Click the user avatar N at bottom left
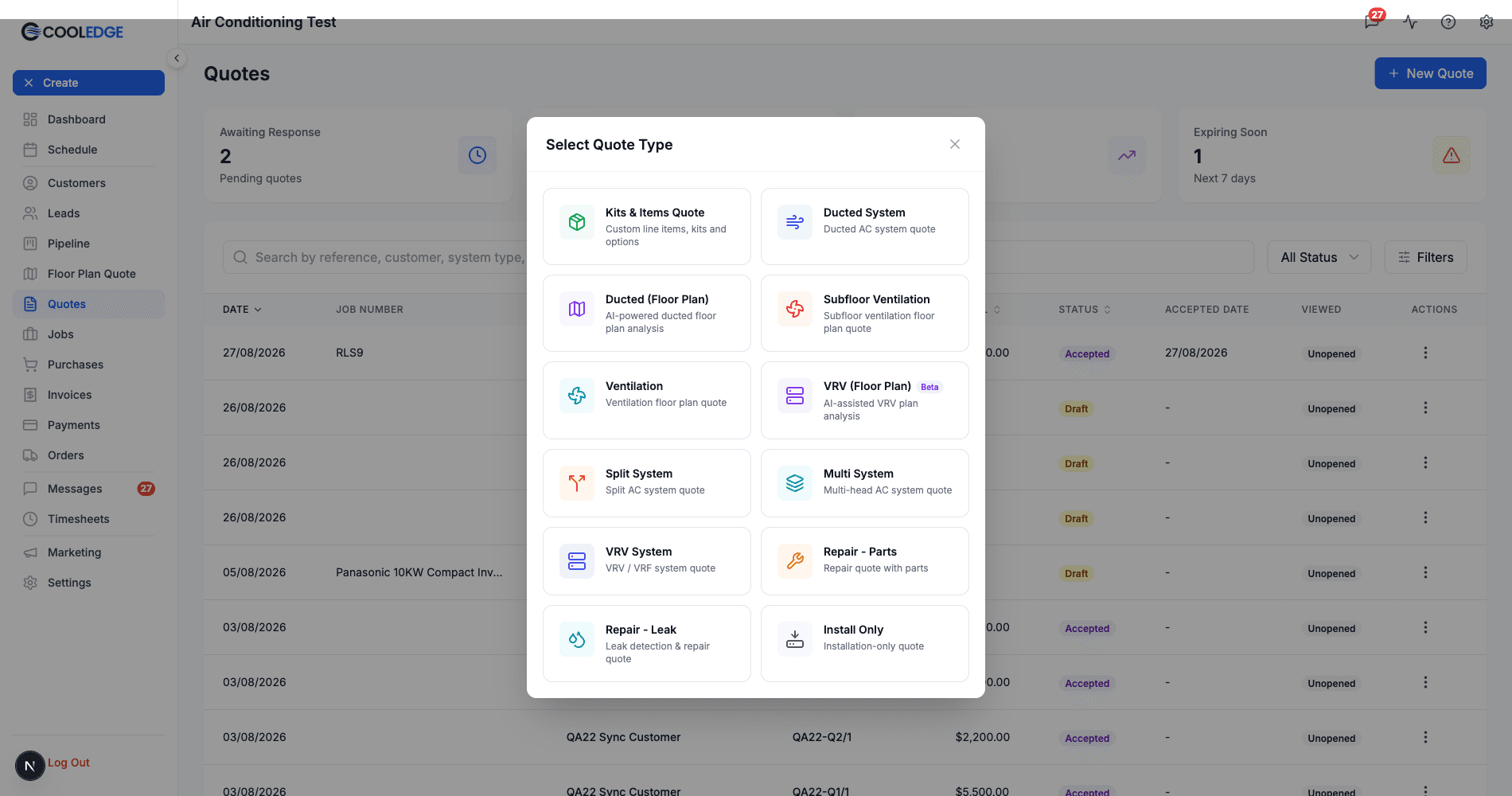The image size is (1512, 796). [x=30, y=766]
